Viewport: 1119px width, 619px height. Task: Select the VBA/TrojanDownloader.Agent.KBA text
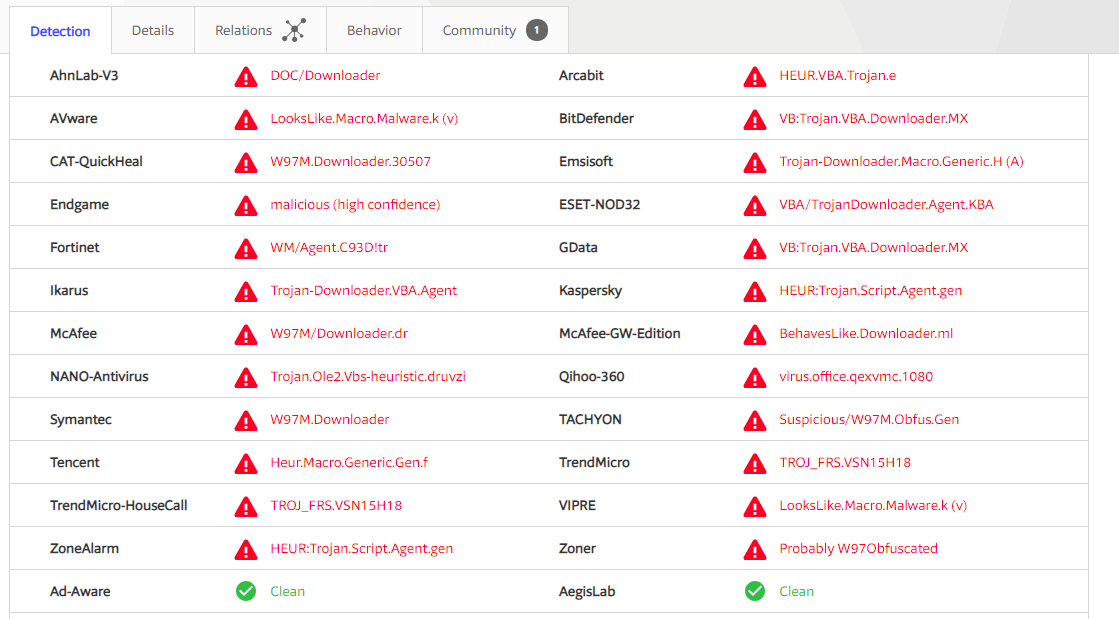(x=886, y=204)
